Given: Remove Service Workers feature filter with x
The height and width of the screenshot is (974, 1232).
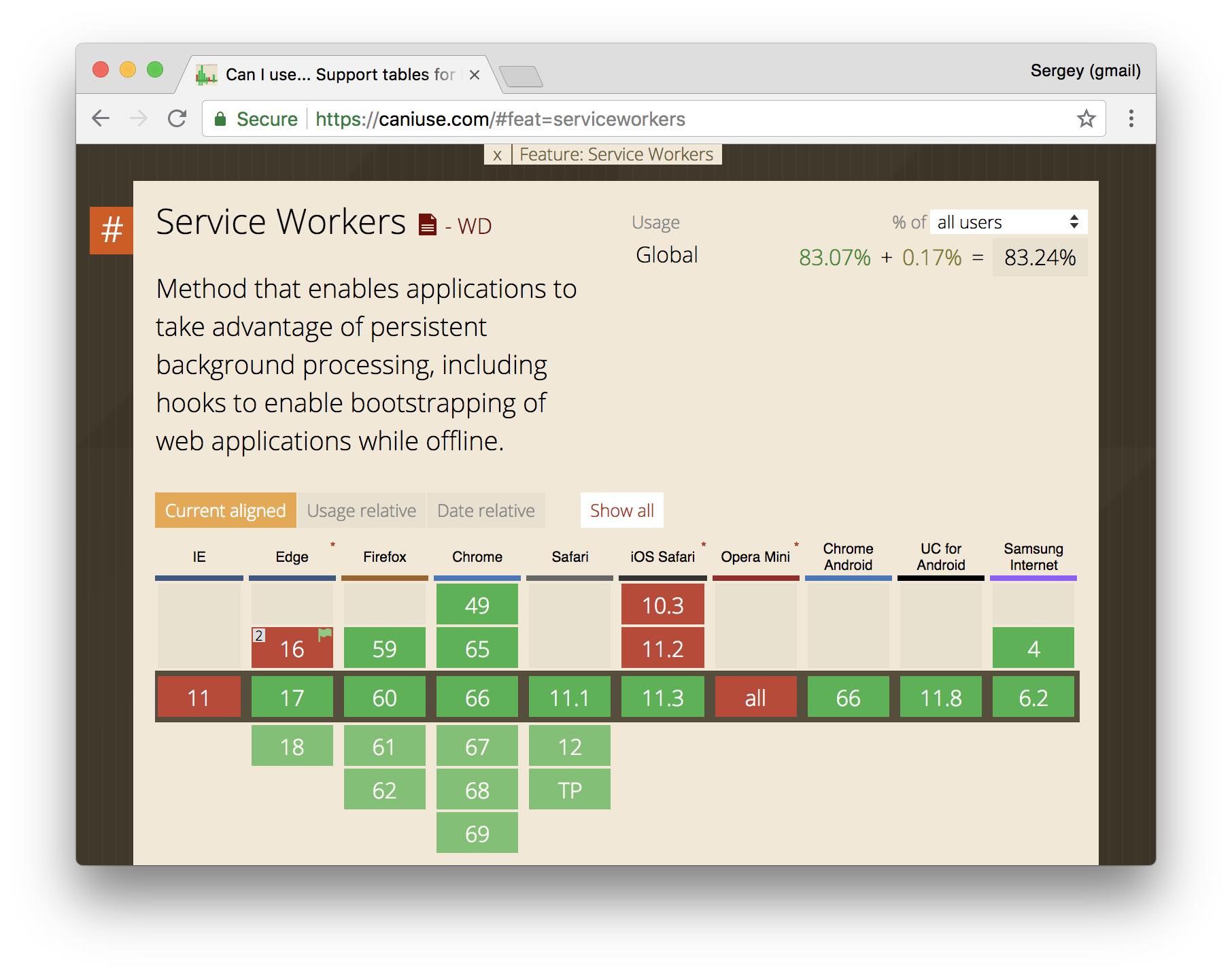Looking at the screenshot, I should coord(497,154).
